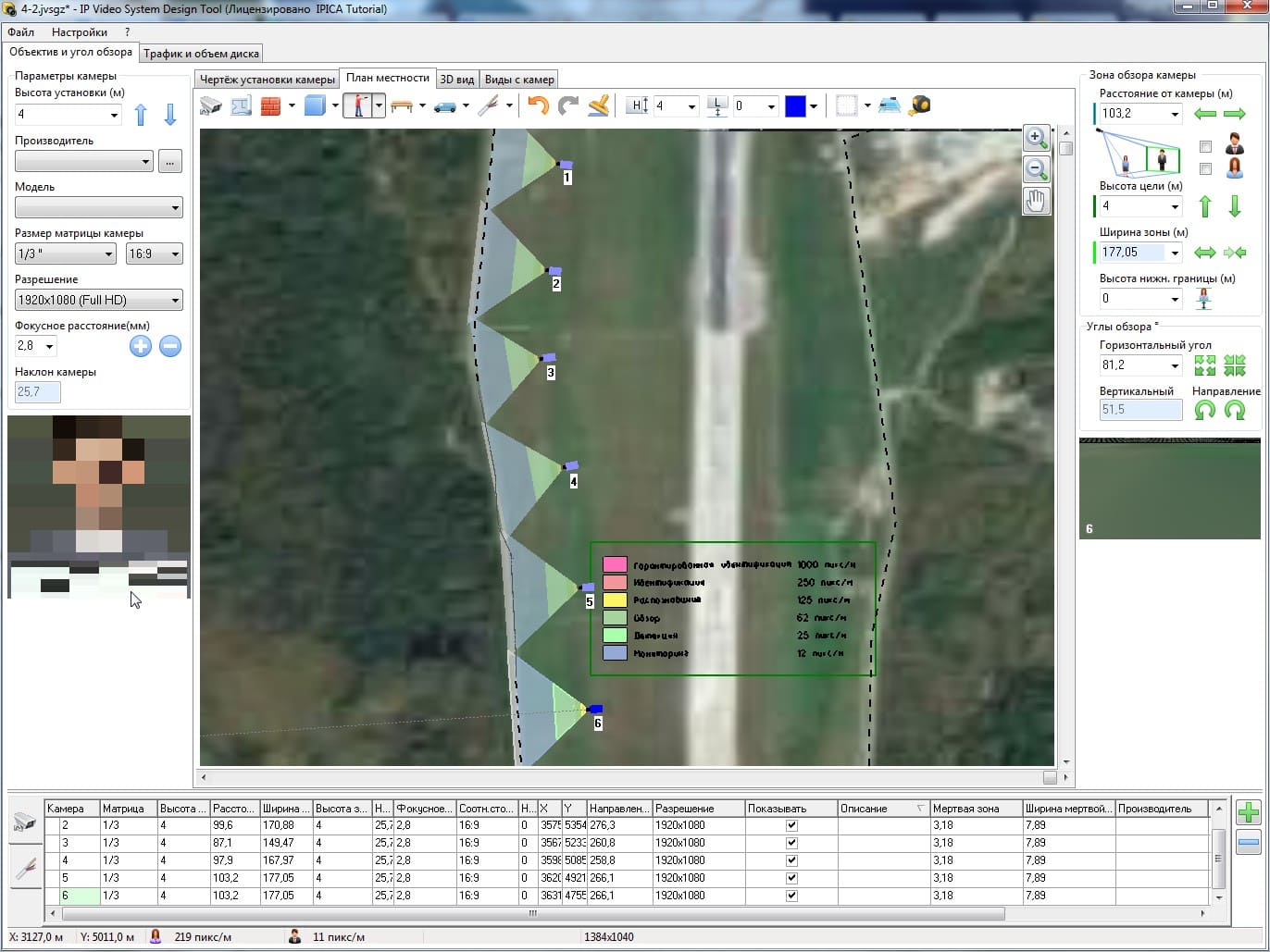Switch to 3D вид tab

point(457,80)
